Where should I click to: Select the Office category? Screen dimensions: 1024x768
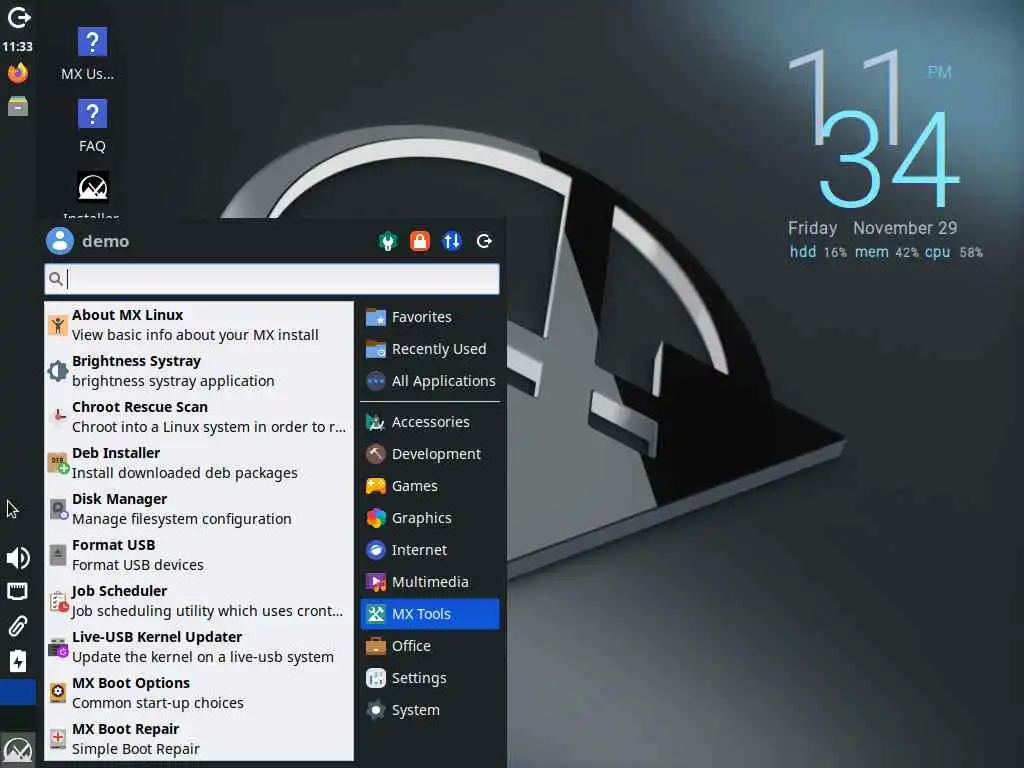click(430, 647)
